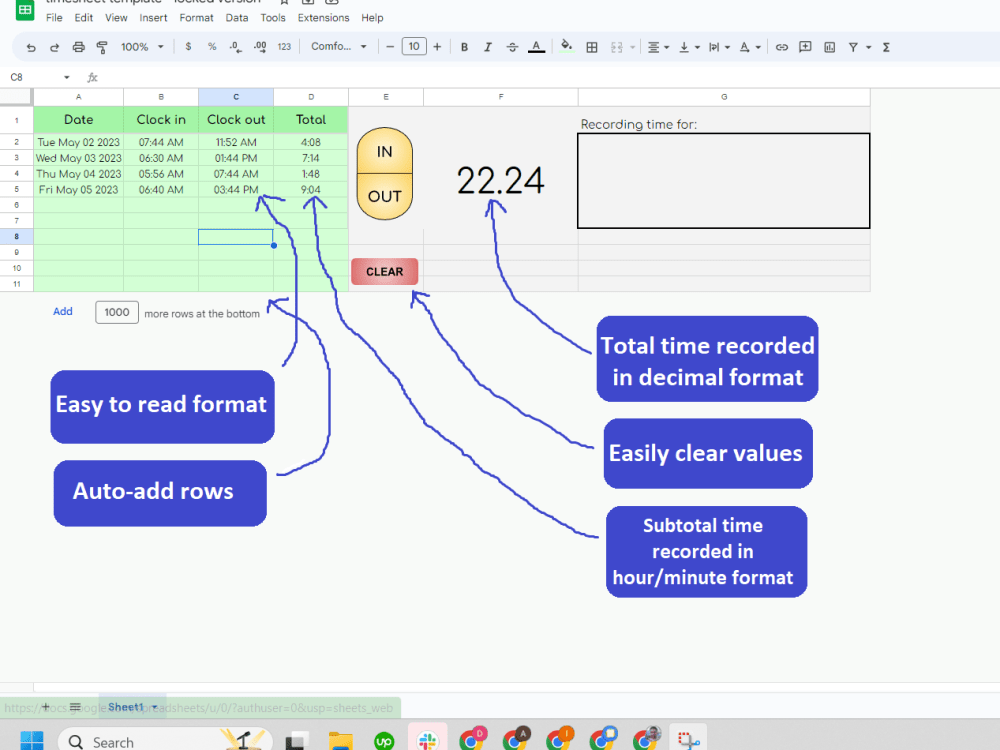This screenshot has width=1000, height=750.
Task: Open the Extensions menu
Action: click(x=323, y=18)
